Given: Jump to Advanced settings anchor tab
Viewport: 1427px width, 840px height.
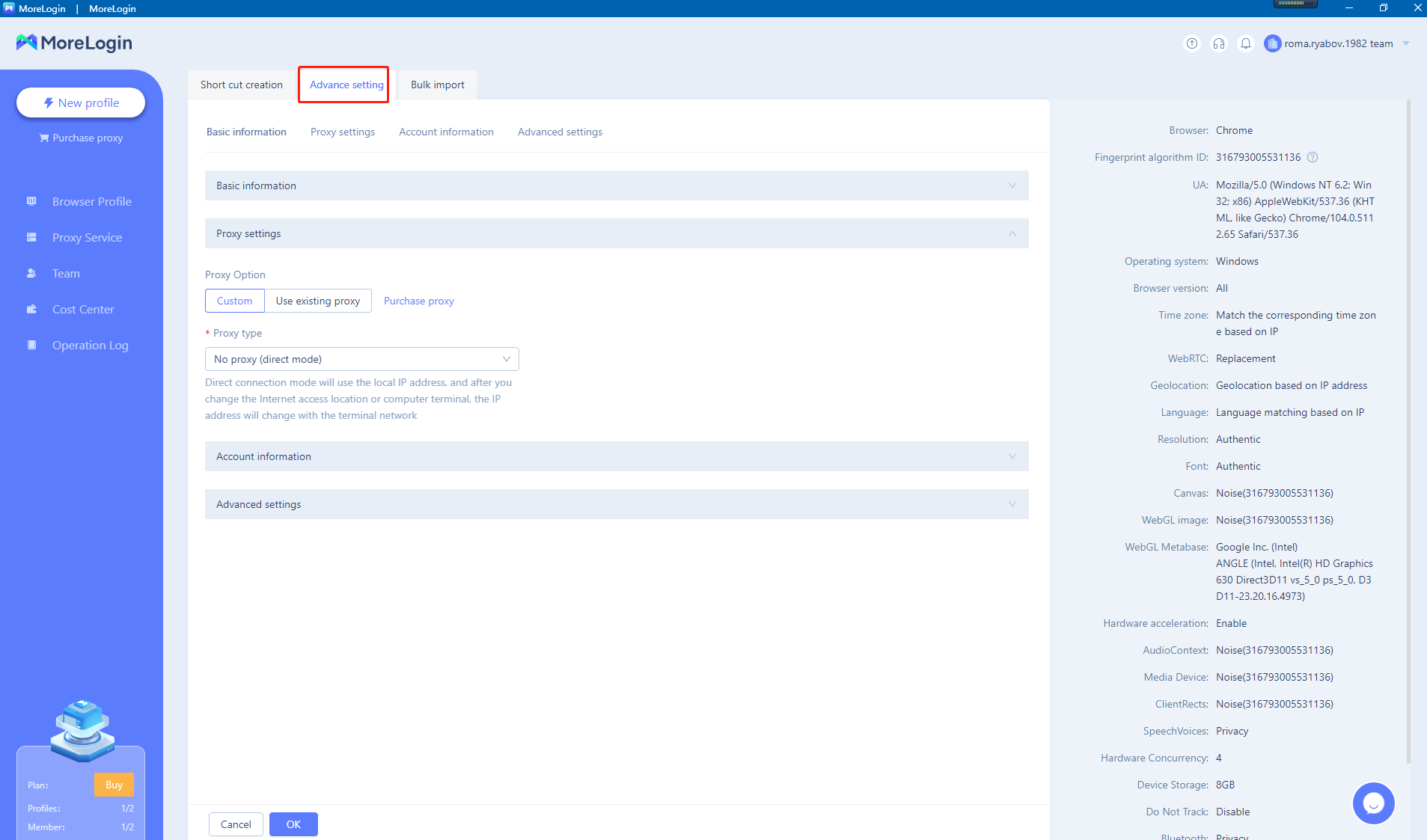Looking at the screenshot, I should point(560,132).
